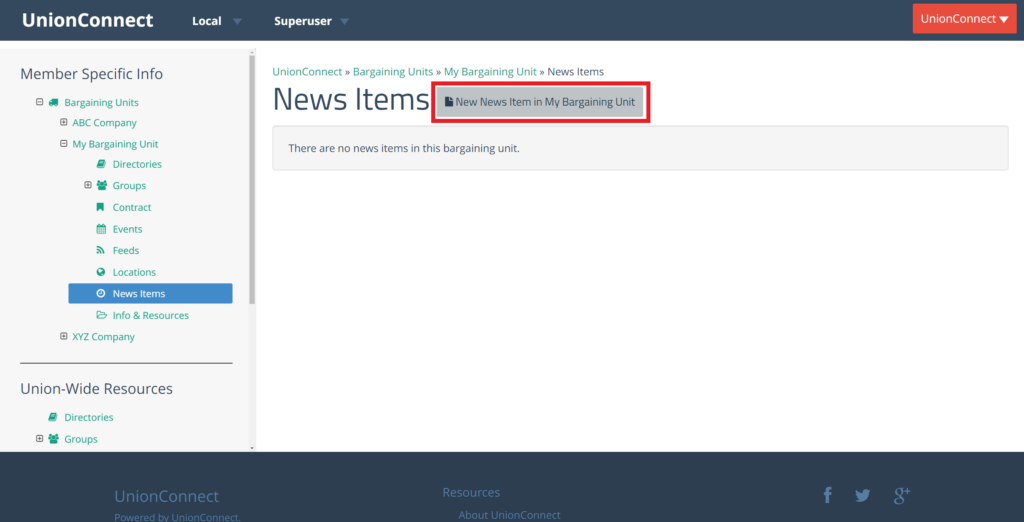Open the Local dropdown menu

[217, 21]
